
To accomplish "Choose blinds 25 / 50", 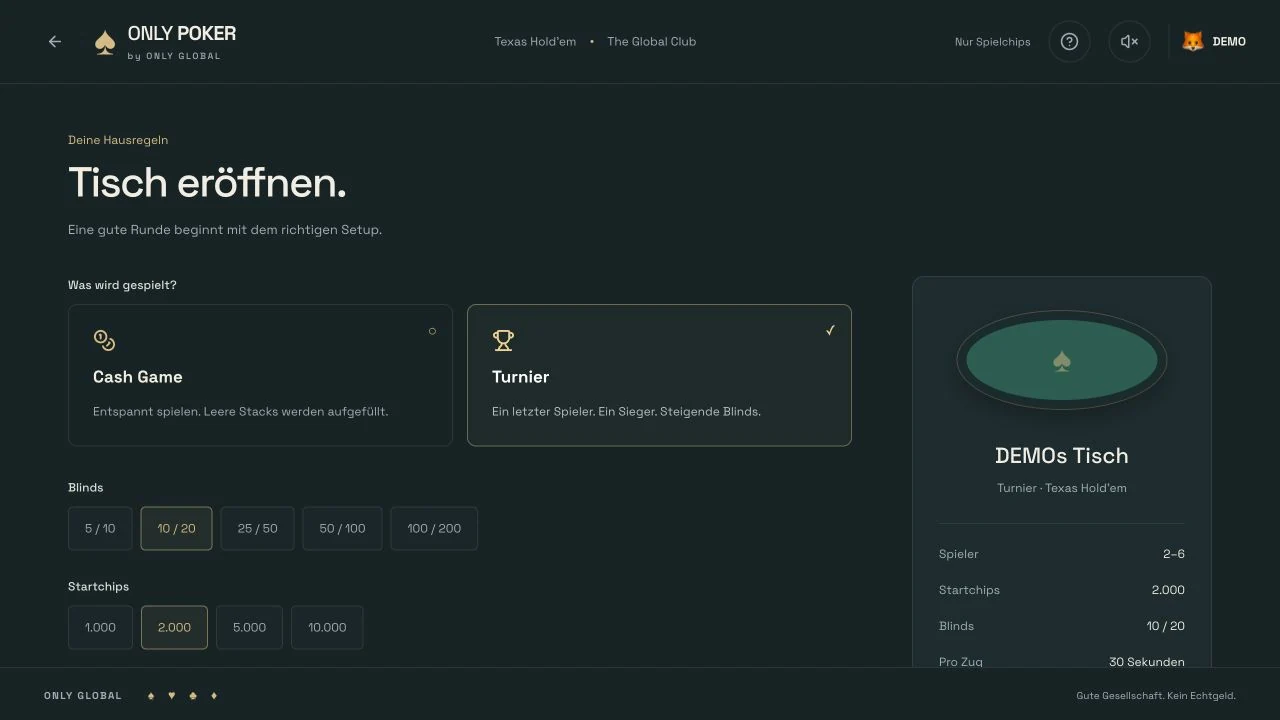I will pos(257,528).
